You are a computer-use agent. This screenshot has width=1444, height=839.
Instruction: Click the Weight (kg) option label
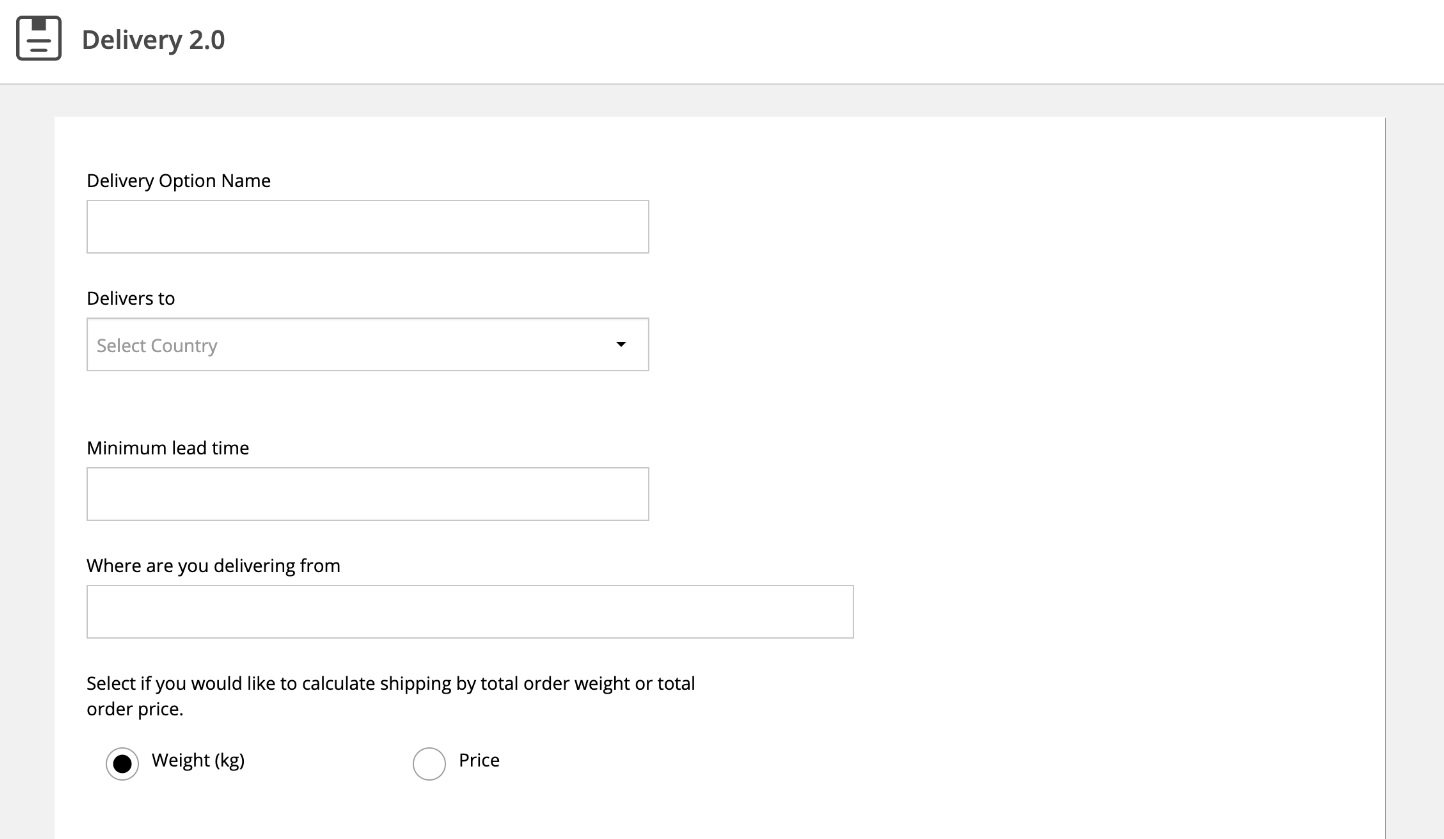point(198,760)
